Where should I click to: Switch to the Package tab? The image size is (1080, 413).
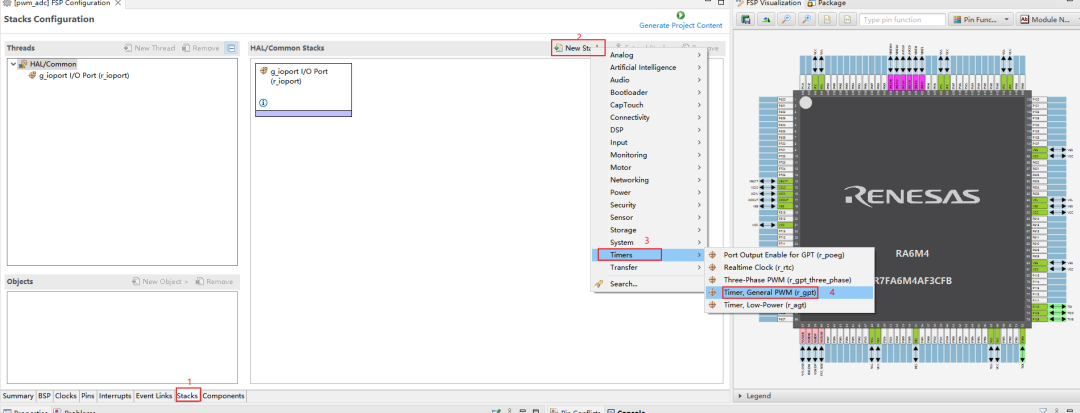pyautogui.click(x=827, y=3)
